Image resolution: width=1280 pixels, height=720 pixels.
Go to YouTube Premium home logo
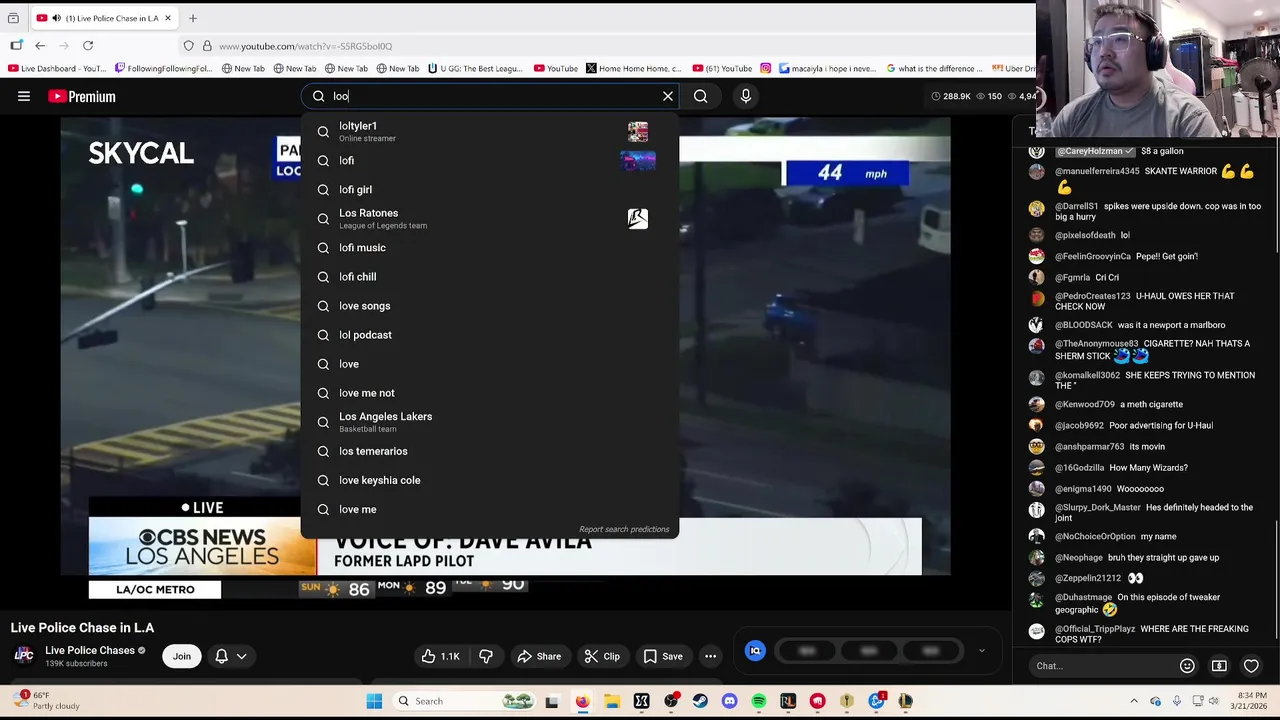coord(82,96)
